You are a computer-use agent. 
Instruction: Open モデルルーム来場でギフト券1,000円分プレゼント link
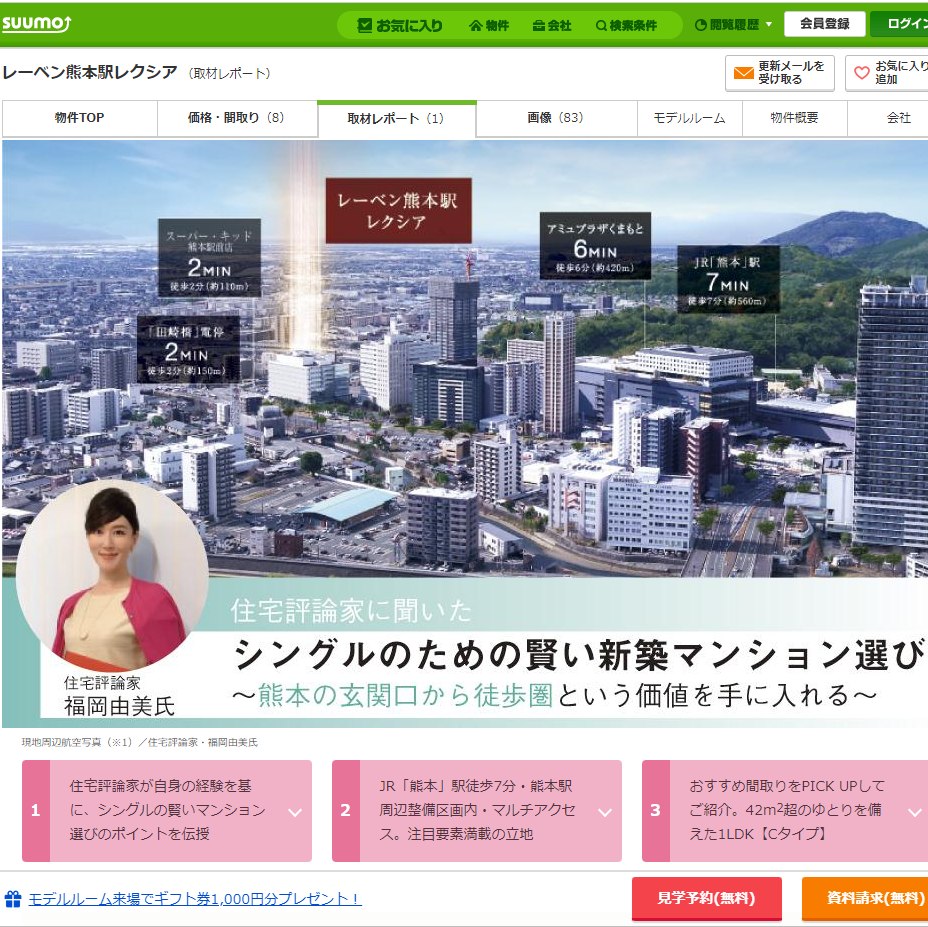click(195, 899)
